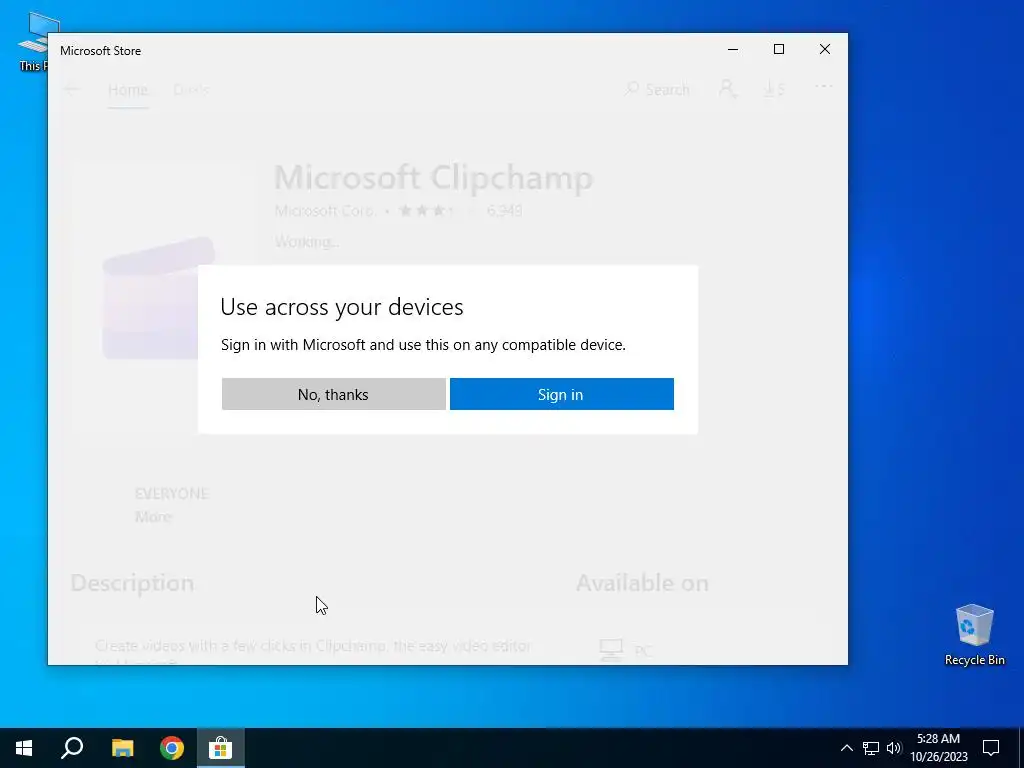Select This PC desktop icon

(34, 41)
